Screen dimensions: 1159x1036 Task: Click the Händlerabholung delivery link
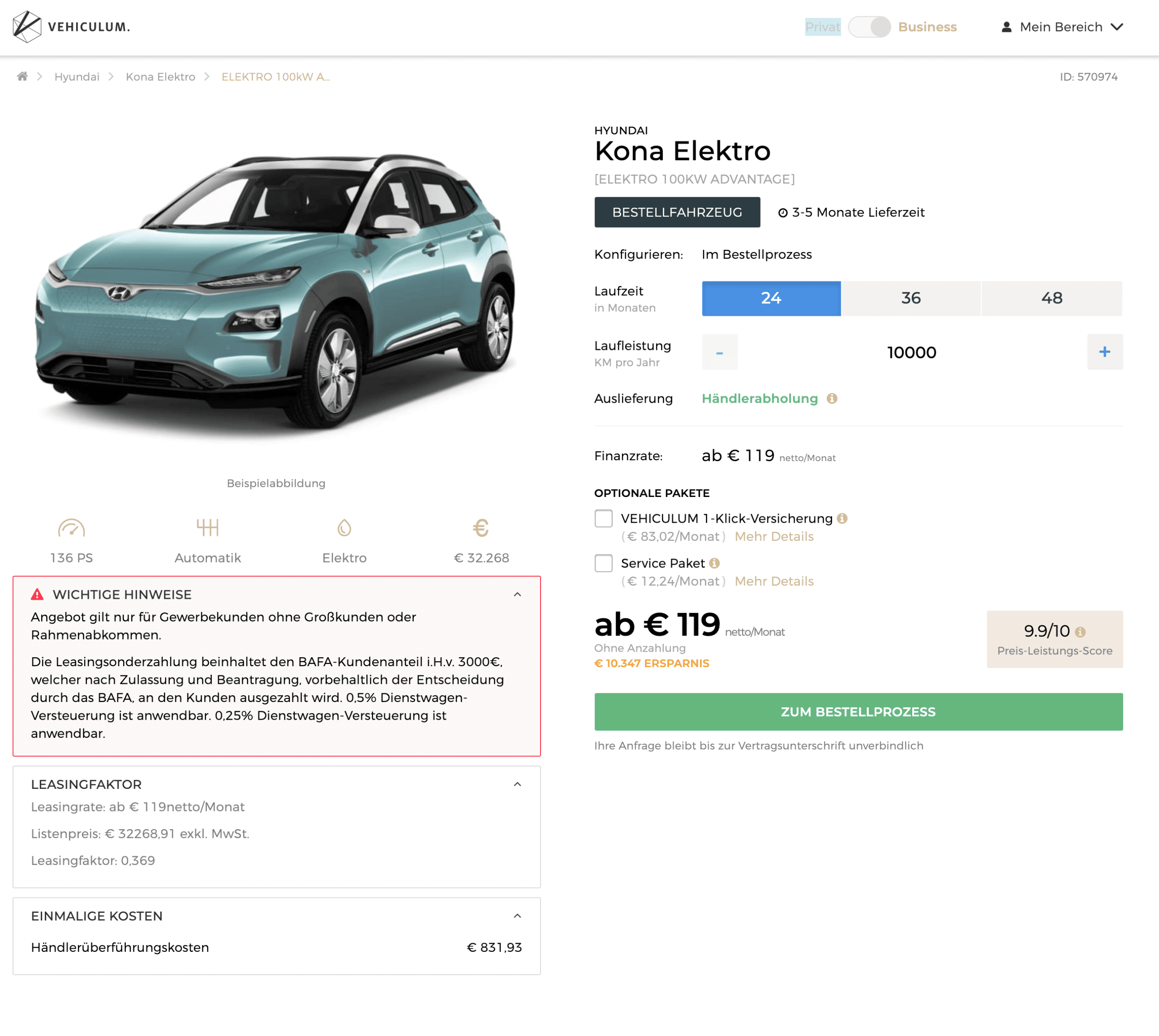click(760, 398)
